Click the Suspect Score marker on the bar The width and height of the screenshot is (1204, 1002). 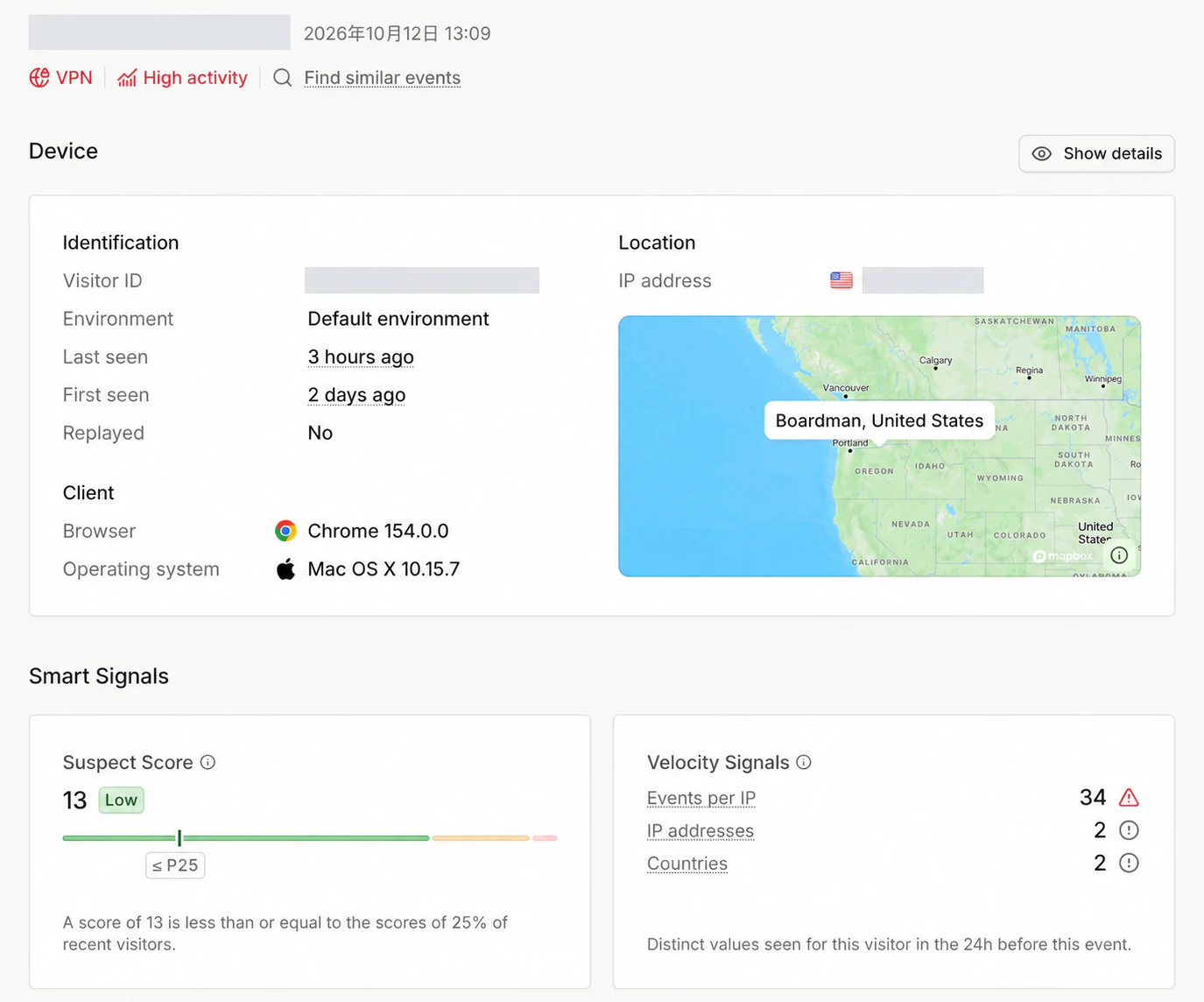click(180, 838)
